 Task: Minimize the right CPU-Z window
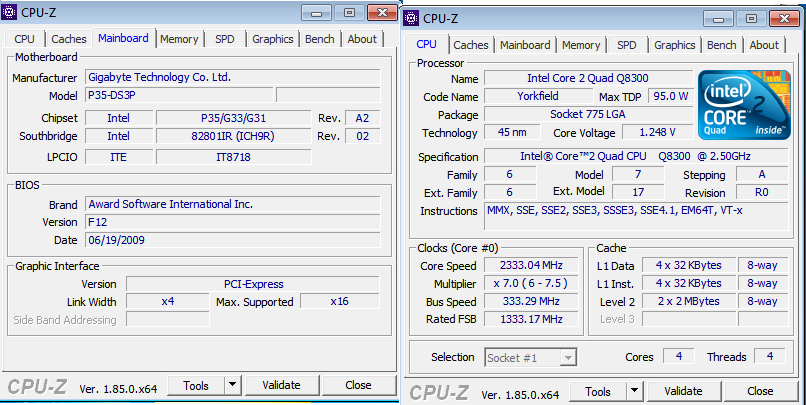point(718,19)
